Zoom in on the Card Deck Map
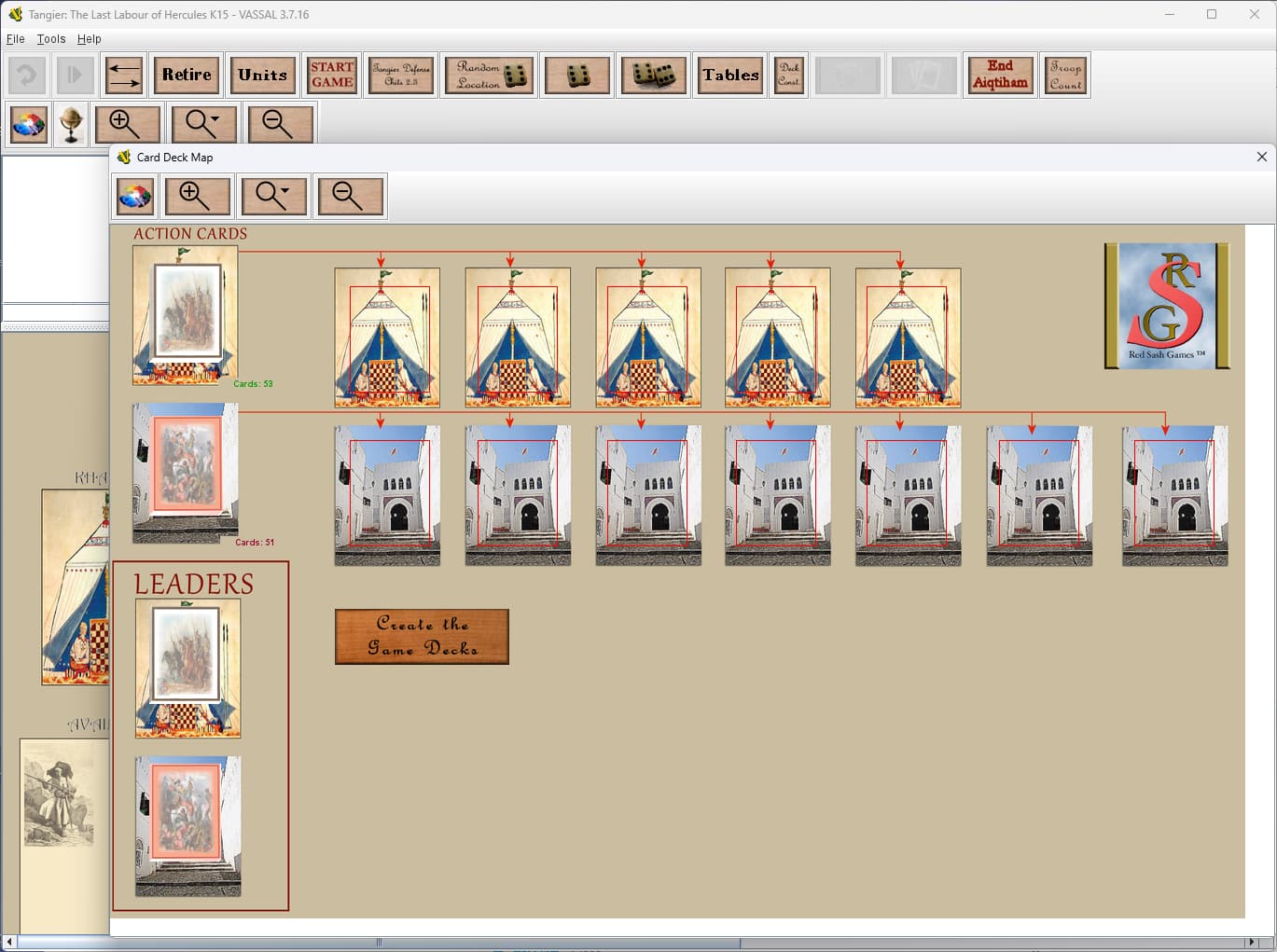Screen dimensions: 1277x952 pyautogui.click(x=197, y=197)
